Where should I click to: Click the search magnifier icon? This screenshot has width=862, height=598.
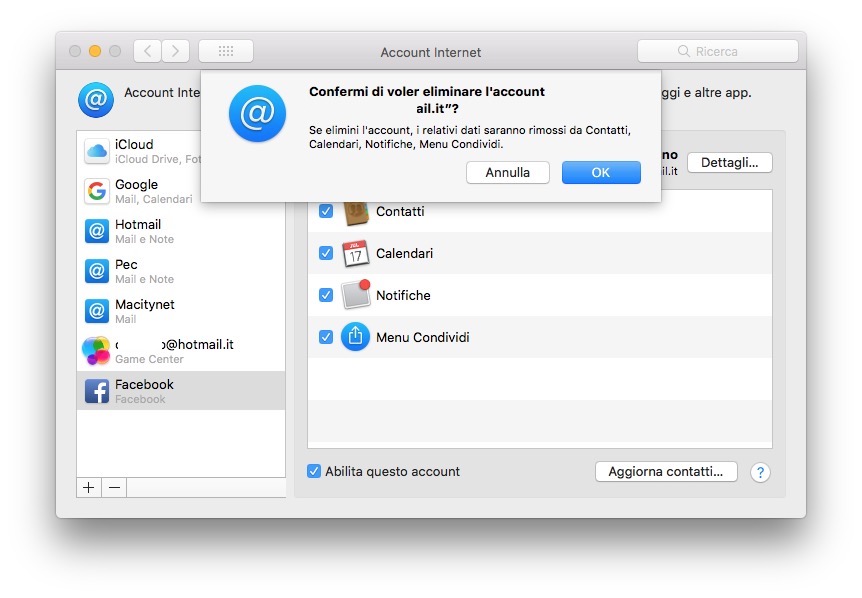click(684, 51)
